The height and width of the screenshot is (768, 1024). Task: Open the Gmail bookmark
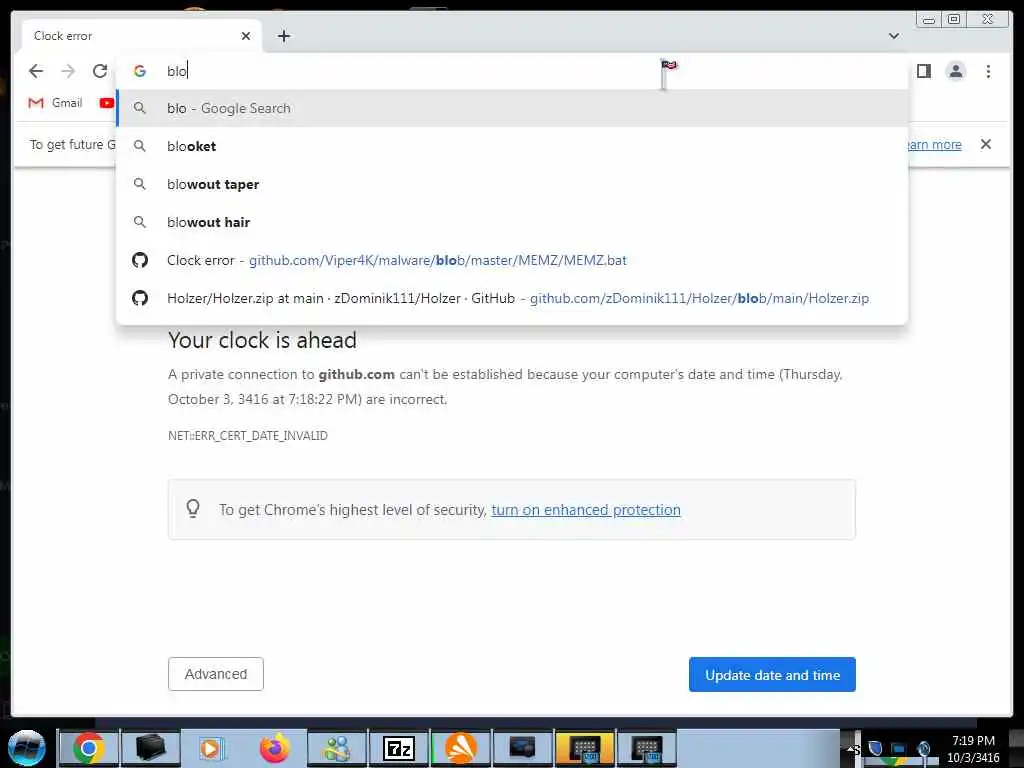coord(55,103)
